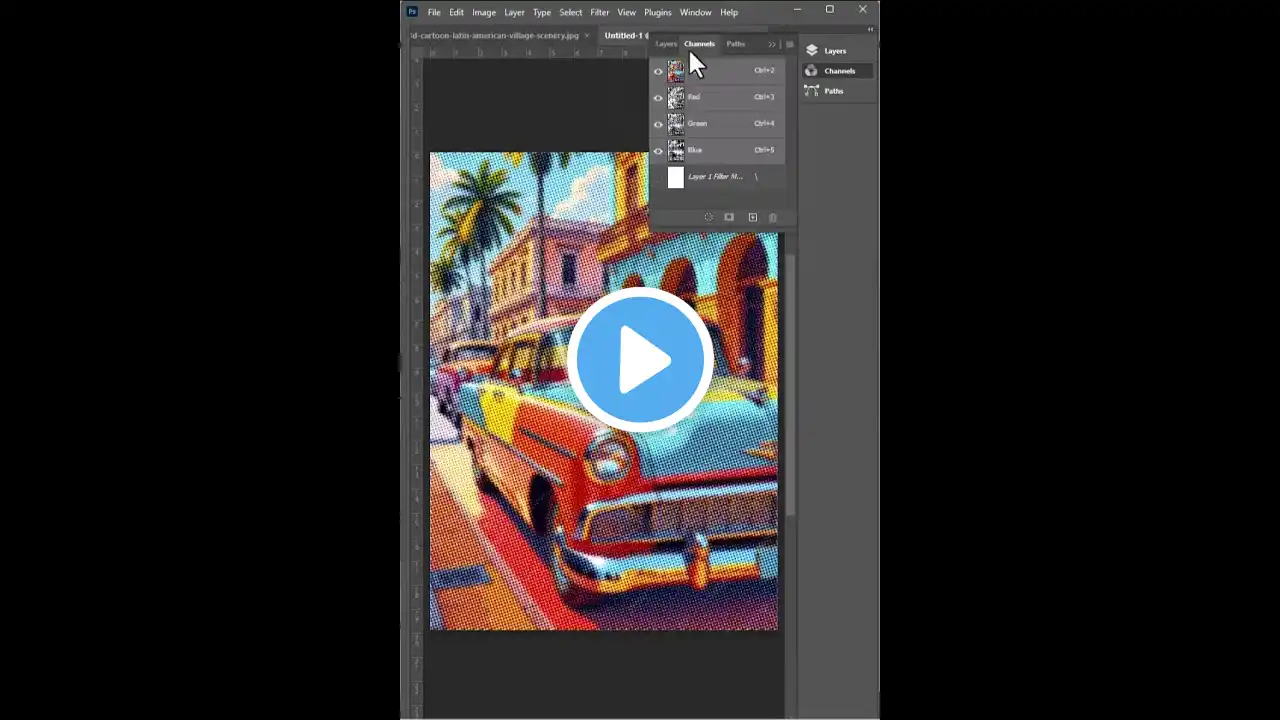Click the Channels icon in the side dock
Screen dimensions: 1280x720
pyautogui.click(x=811, y=71)
